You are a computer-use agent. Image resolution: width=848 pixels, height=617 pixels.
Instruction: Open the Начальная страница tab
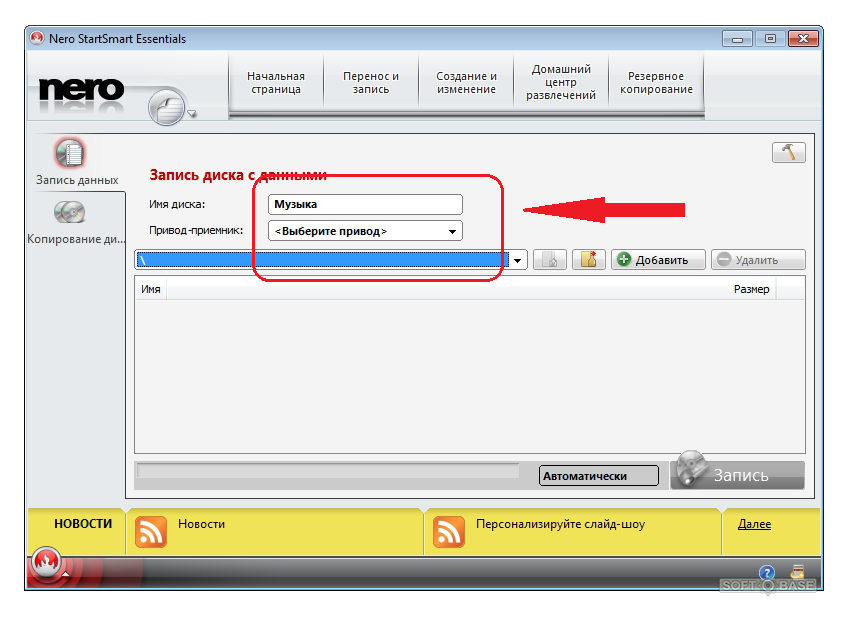pyautogui.click(x=276, y=83)
